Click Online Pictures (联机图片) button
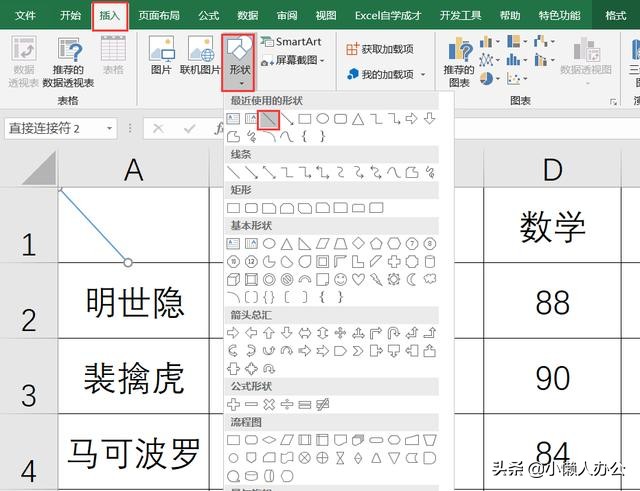The width and height of the screenshot is (640, 491). [x=200, y=56]
